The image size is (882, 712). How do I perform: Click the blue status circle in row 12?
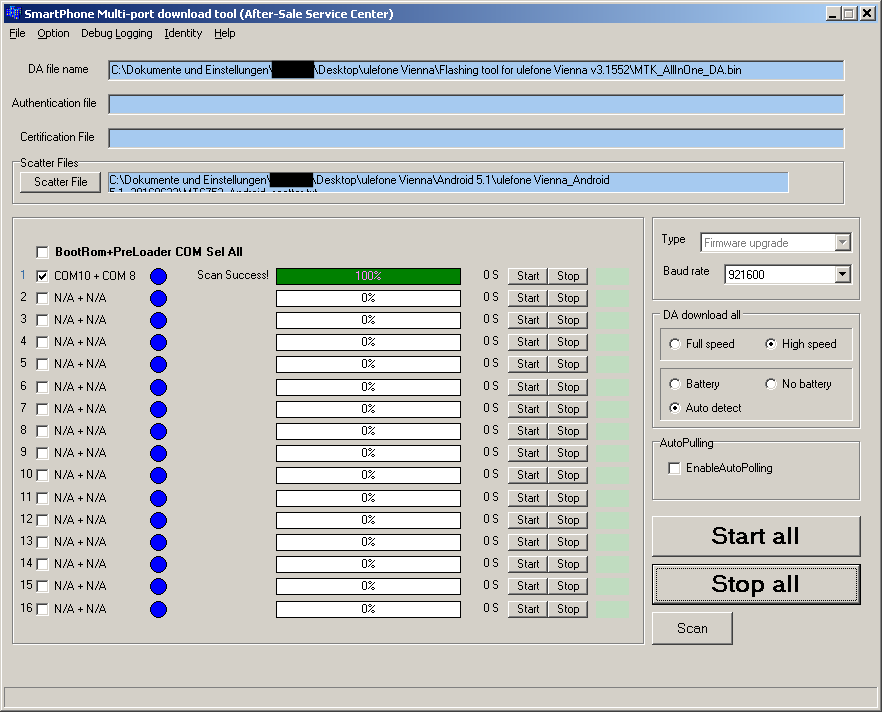click(x=158, y=520)
